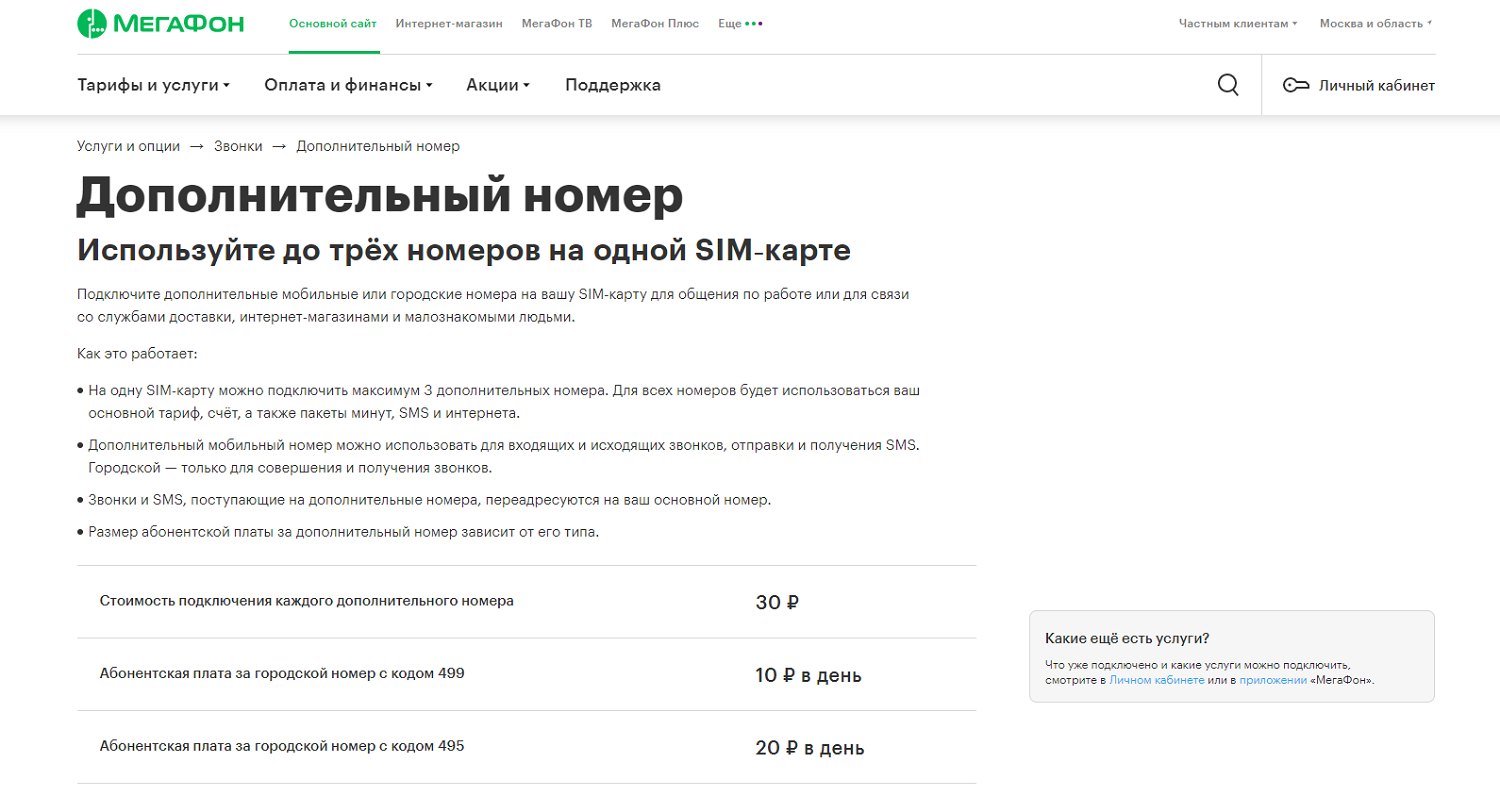The image size is (1500, 796).
Task: Expand Тарифы и услуги menu
Action: click(153, 85)
